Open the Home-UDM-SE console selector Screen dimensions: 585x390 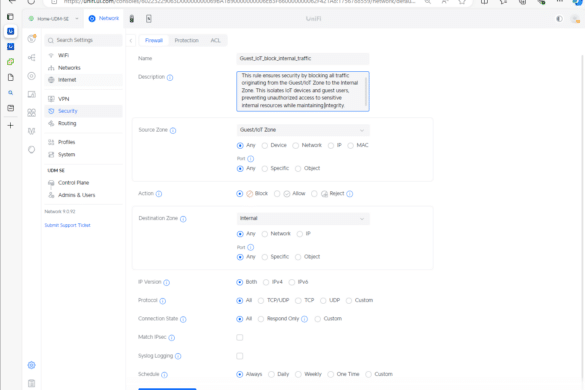point(53,19)
